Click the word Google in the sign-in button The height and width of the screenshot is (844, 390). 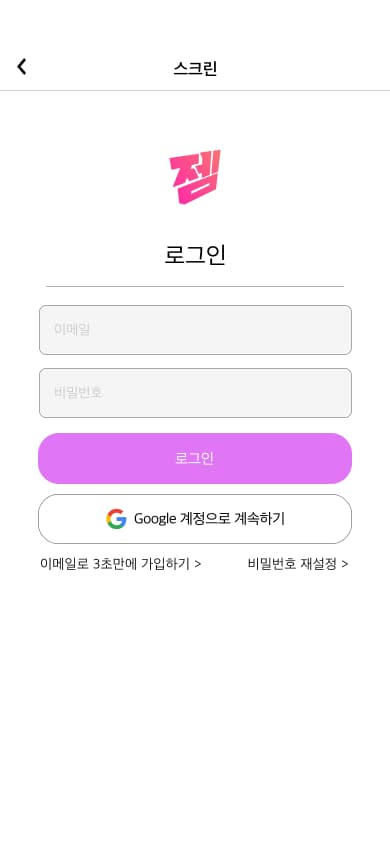pyautogui.click(x=155, y=519)
